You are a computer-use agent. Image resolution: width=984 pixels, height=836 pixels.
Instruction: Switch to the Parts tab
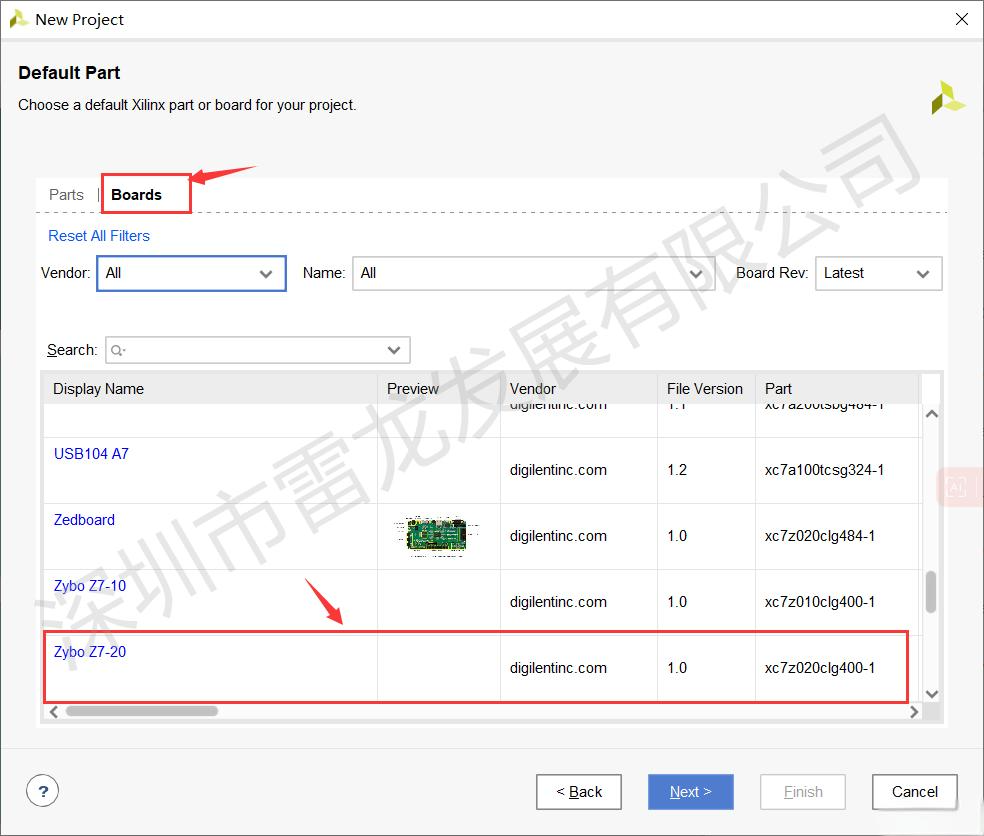[66, 195]
